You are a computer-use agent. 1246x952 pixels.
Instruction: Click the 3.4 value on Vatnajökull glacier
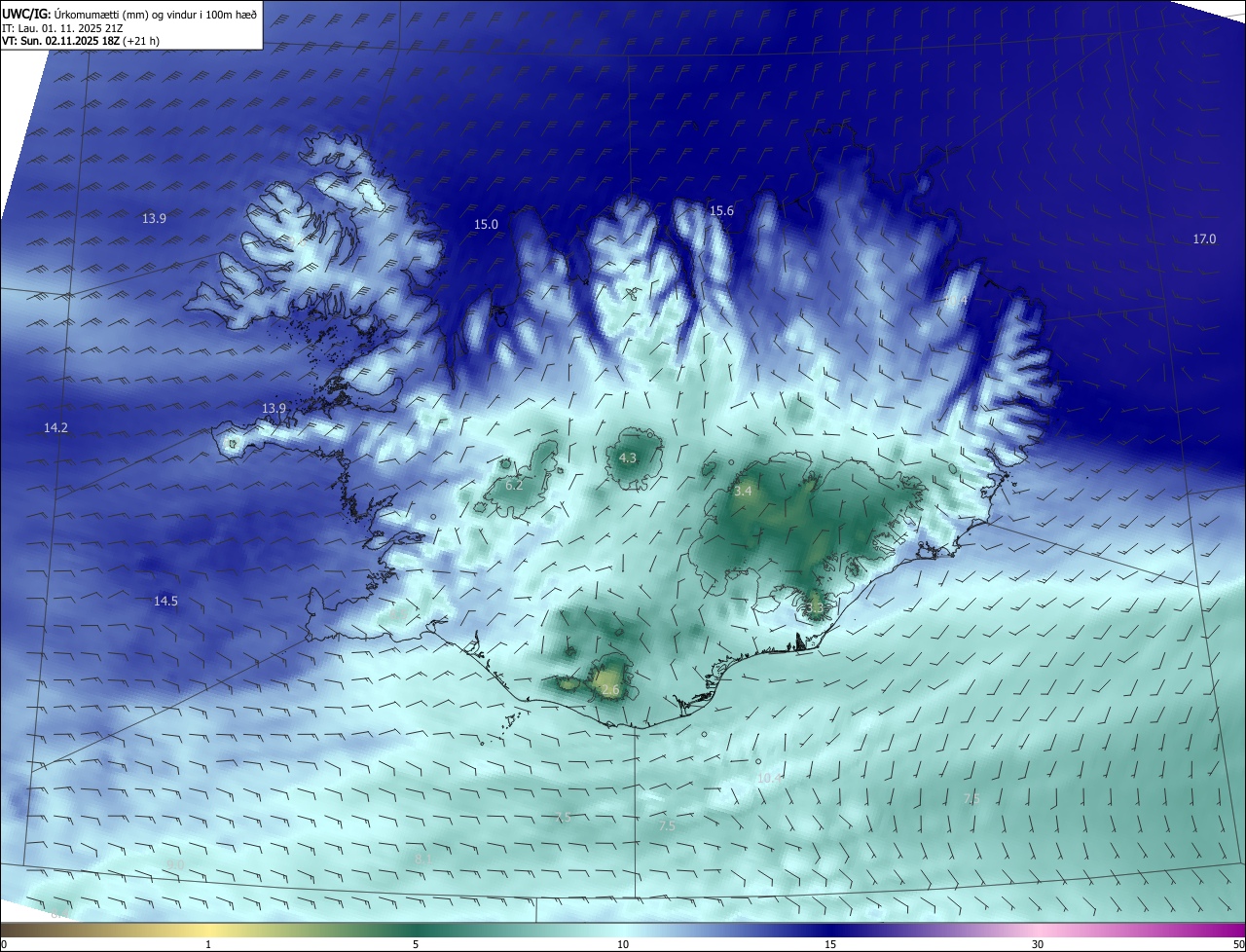pyautogui.click(x=743, y=492)
